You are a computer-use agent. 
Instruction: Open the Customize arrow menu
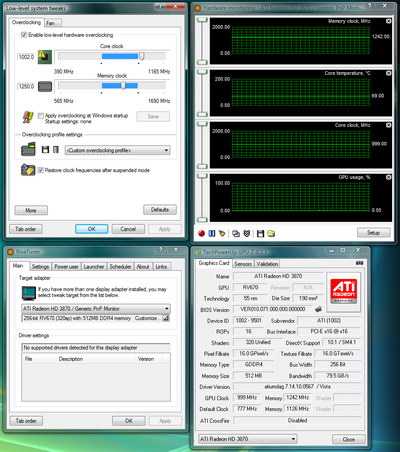(166, 318)
